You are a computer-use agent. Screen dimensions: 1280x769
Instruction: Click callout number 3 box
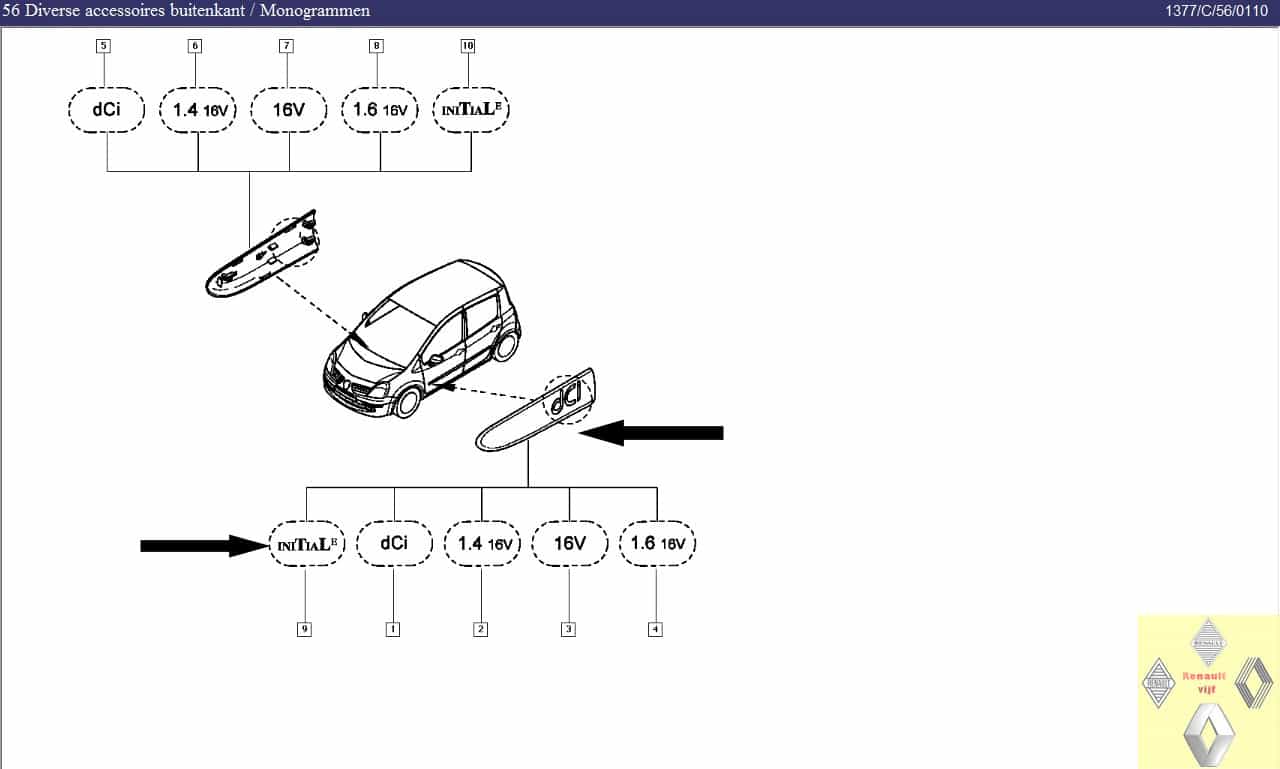coord(569,629)
